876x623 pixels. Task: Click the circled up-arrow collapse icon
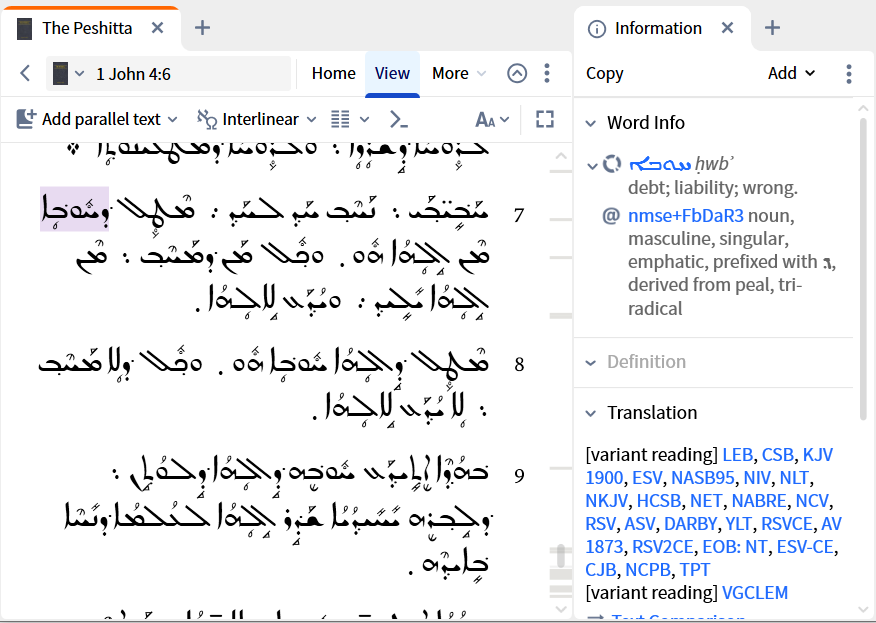point(517,73)
